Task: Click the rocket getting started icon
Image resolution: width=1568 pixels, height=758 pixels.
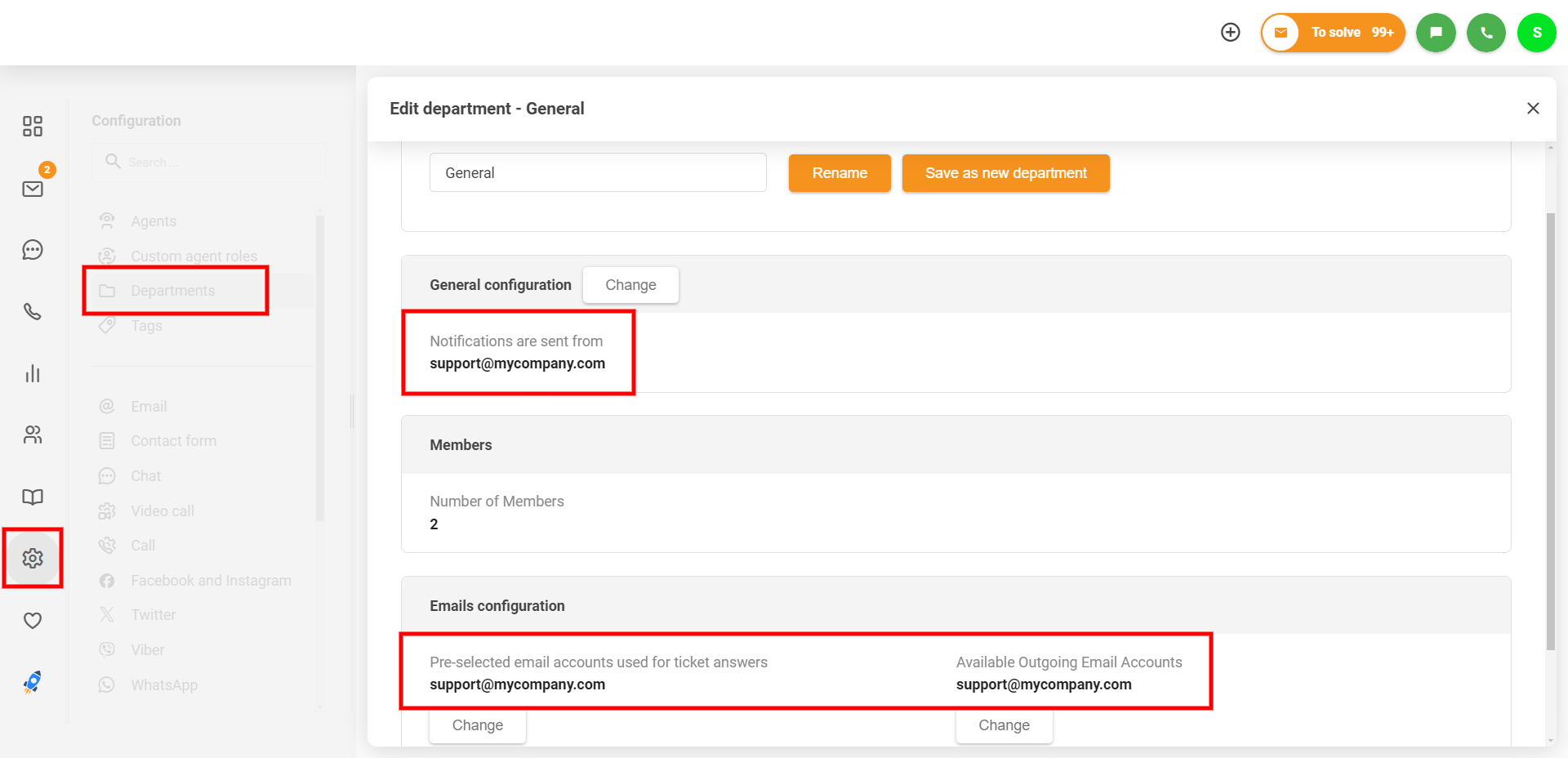Action: 33,682
